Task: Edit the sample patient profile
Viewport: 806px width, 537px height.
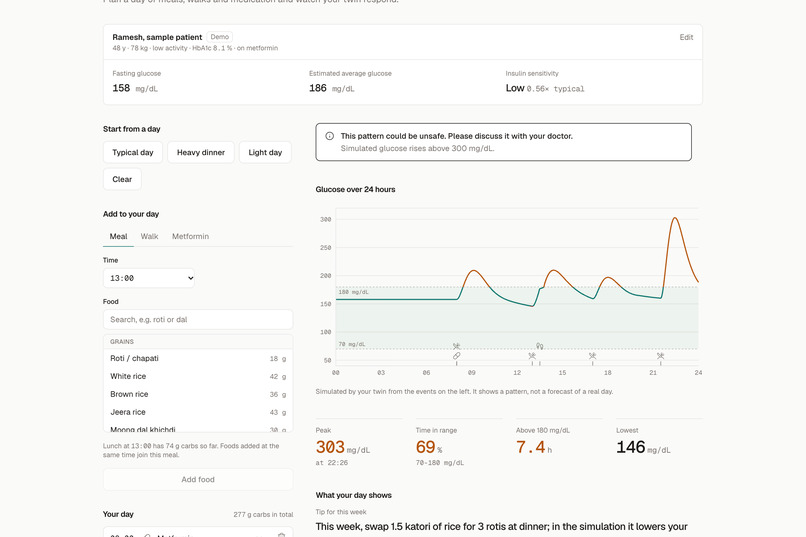Action: coord(686,37)
